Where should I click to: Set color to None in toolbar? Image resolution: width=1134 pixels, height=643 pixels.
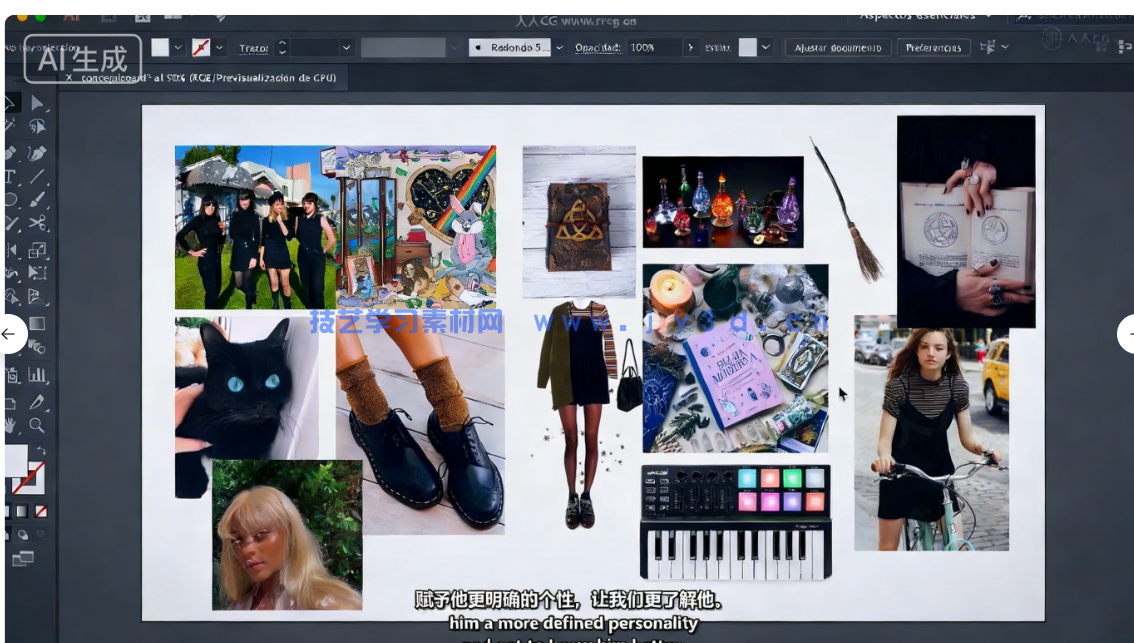coord(41,511)
